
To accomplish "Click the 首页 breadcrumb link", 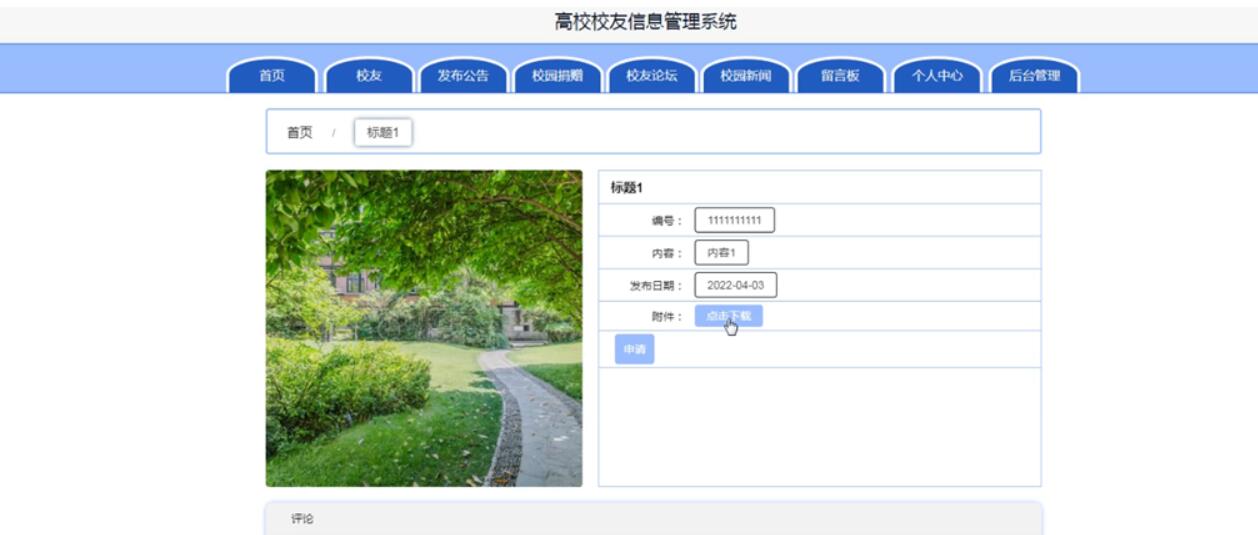I will point(300,132).
